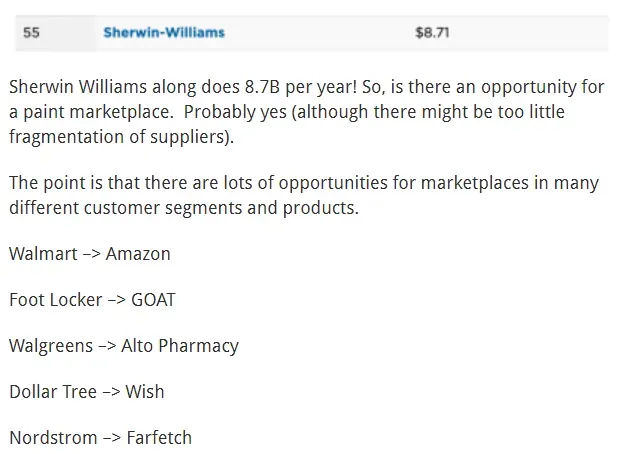
Task: Click the $8.71 revenue value
Action: [x=431, y=32]
